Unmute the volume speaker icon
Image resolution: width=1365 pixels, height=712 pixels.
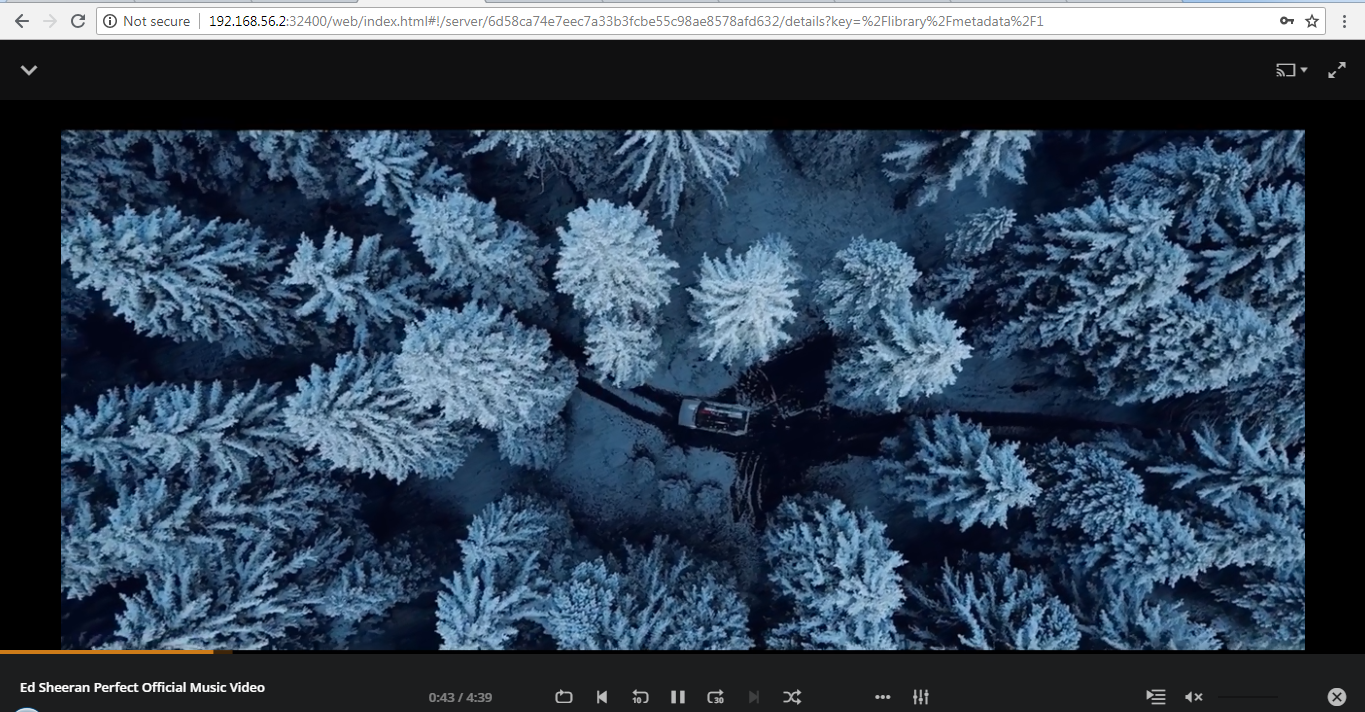(x=1194, y=697)
